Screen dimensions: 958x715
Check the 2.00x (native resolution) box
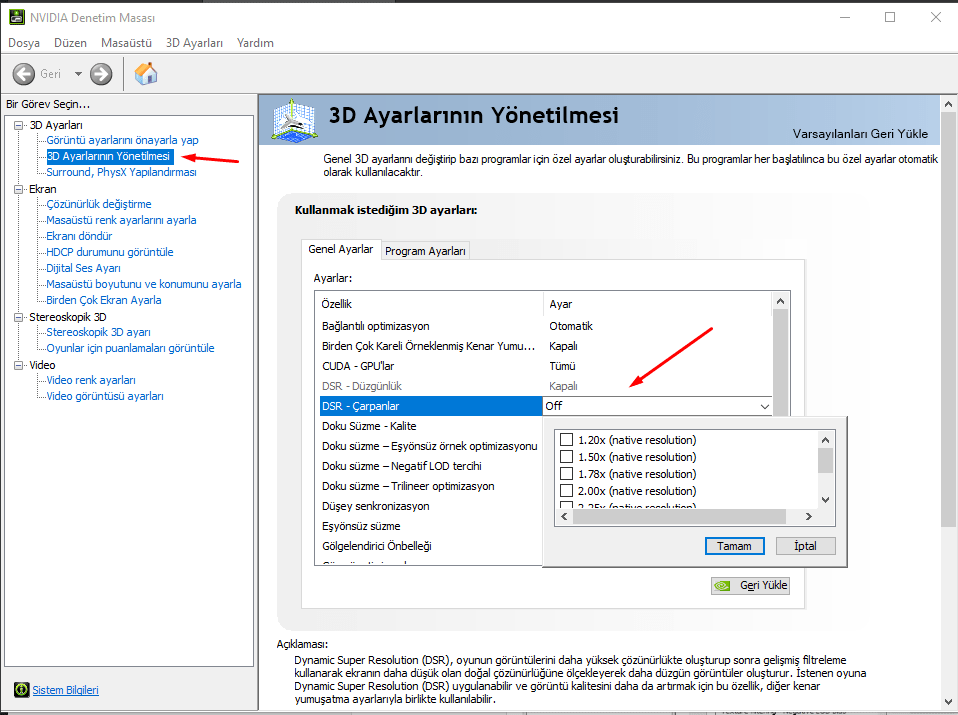566,490
